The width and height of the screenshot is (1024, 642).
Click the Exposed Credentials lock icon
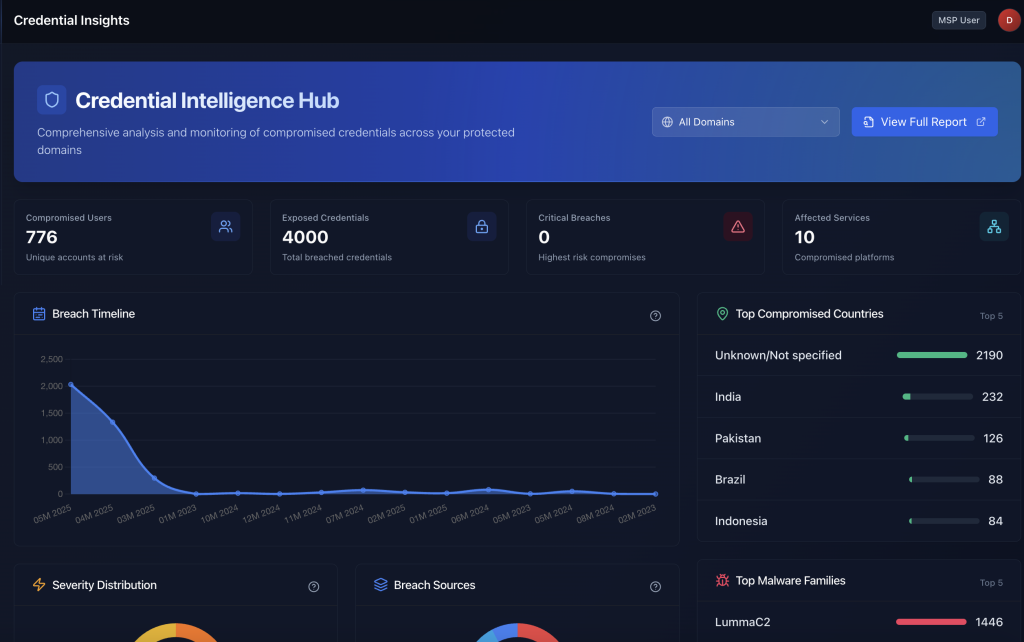(482, 227)
